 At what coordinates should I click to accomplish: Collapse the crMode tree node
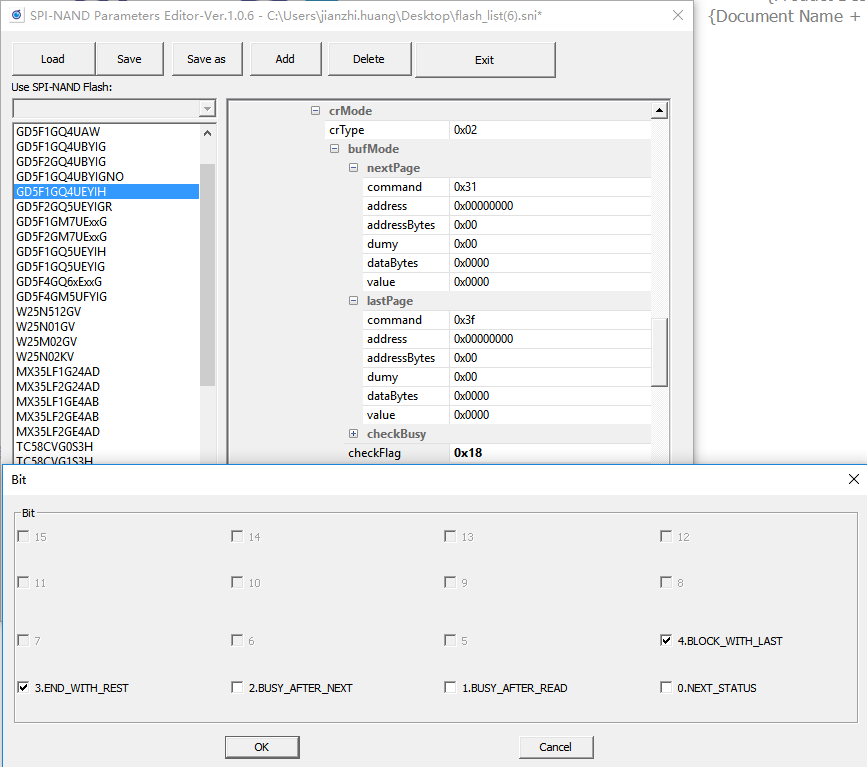[x=316, y=111]
